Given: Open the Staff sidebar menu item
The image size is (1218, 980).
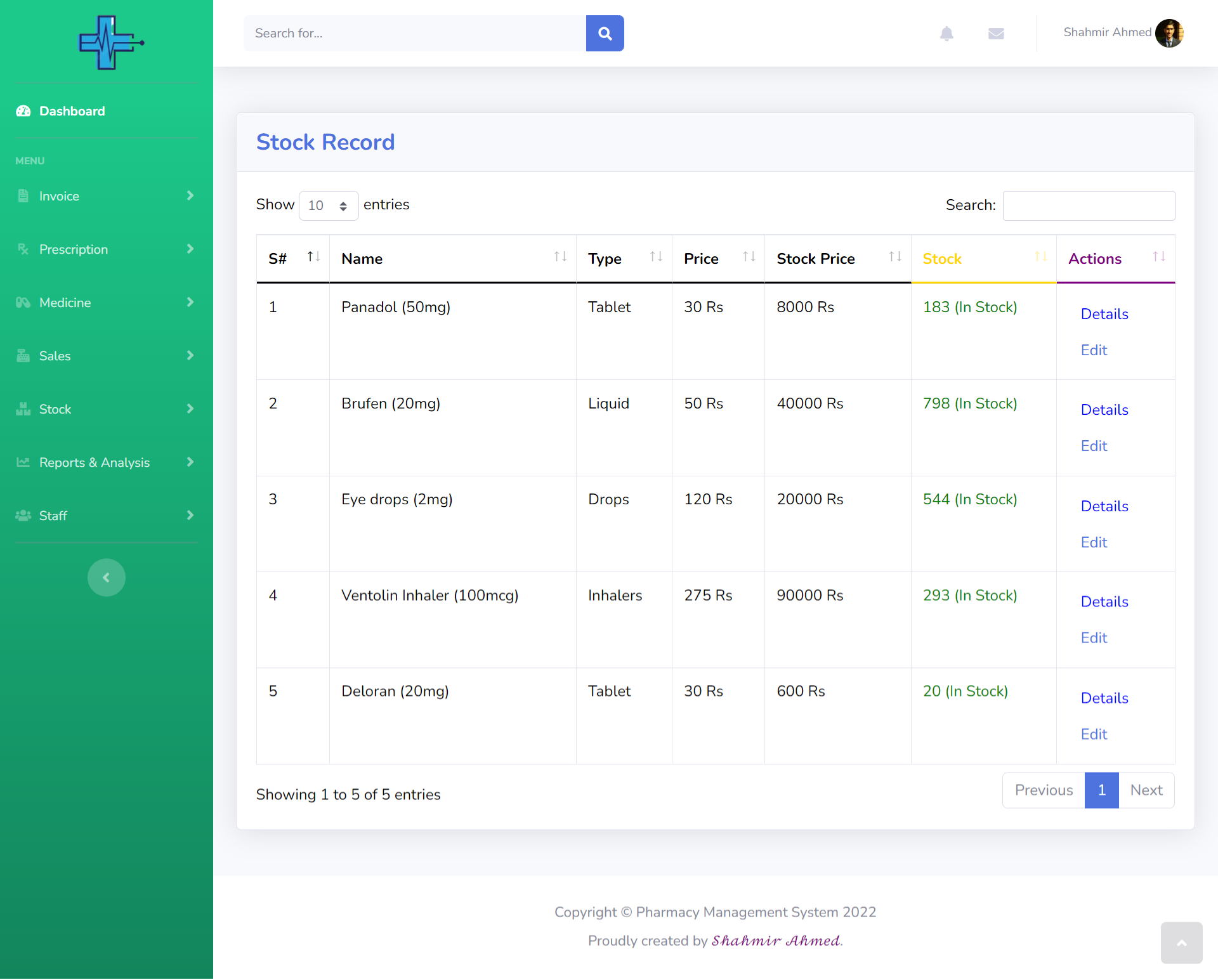Looking at the screenshot, I should tap(106, 516).
